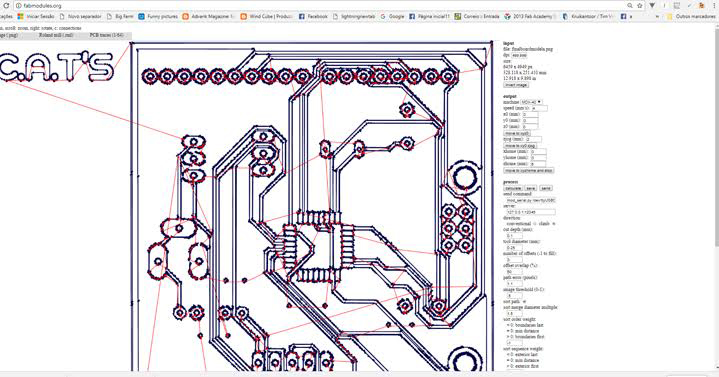
Task: Click the site info icon in address bar
Action: click(18, 6)
